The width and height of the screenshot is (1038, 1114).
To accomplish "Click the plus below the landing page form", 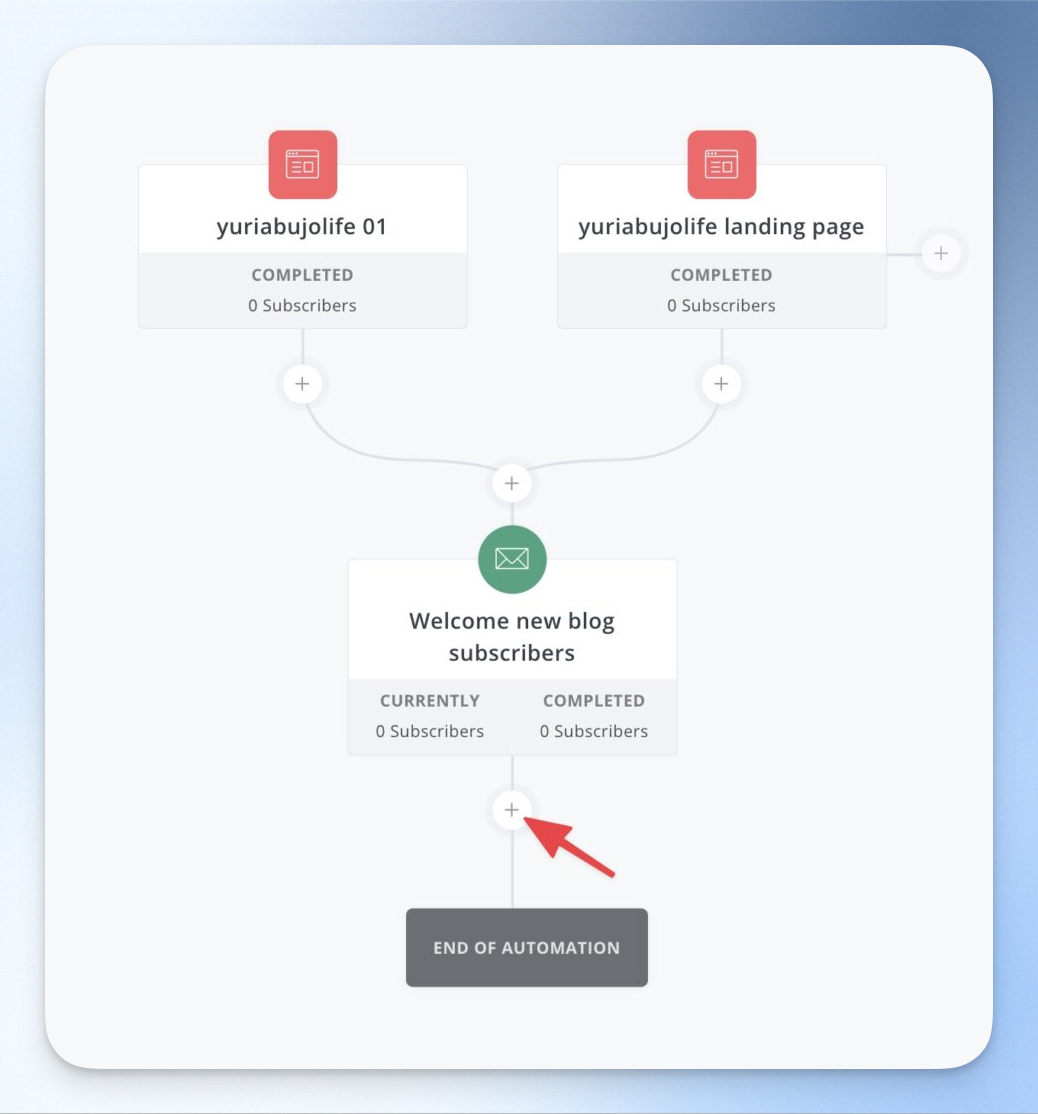I will 722,384.
